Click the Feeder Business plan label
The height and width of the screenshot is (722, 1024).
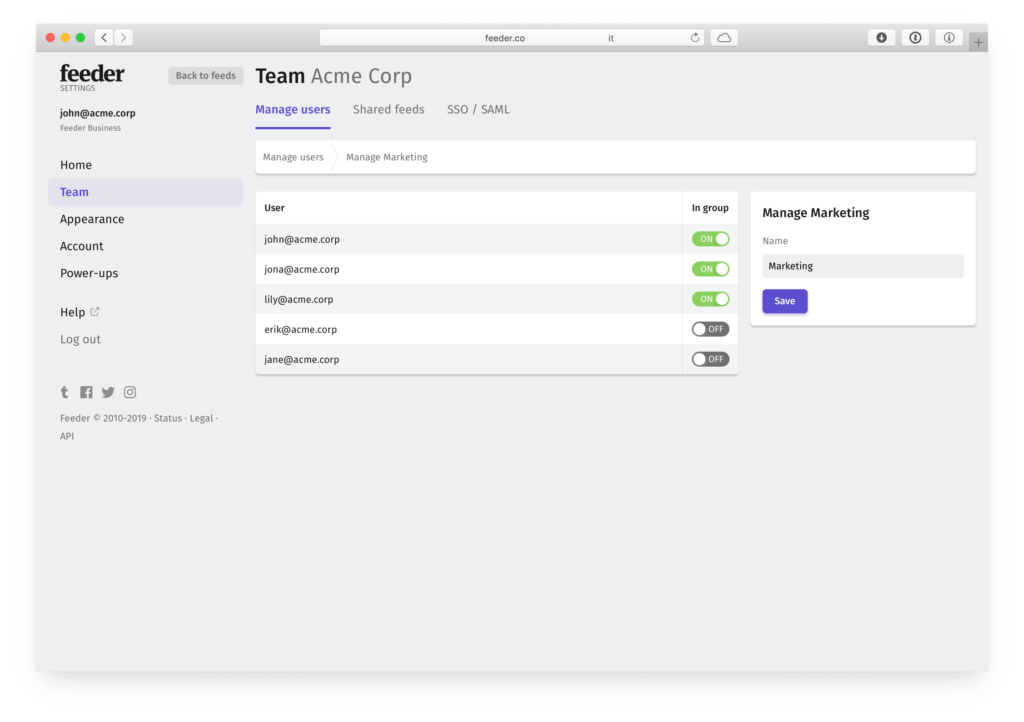[x=90, y=128]
